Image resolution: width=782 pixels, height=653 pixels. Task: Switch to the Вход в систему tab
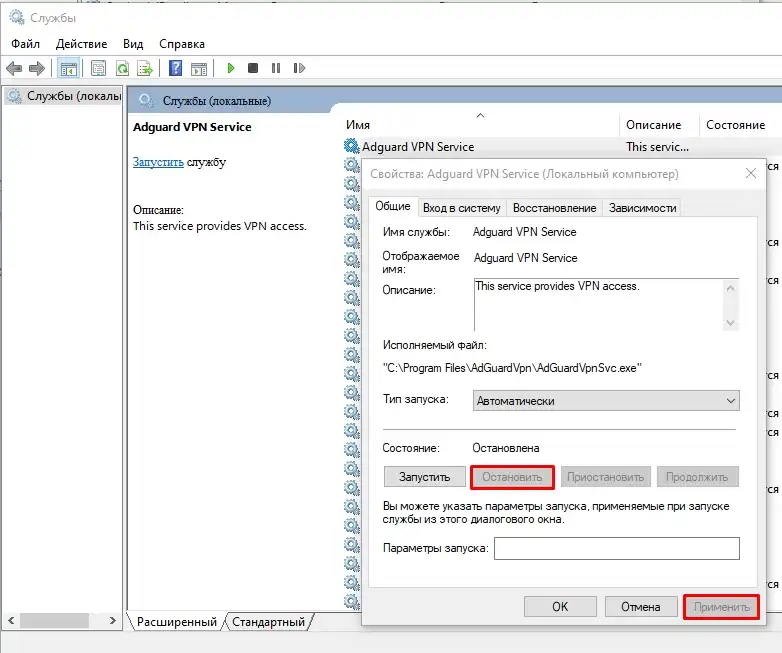[461, 208]
